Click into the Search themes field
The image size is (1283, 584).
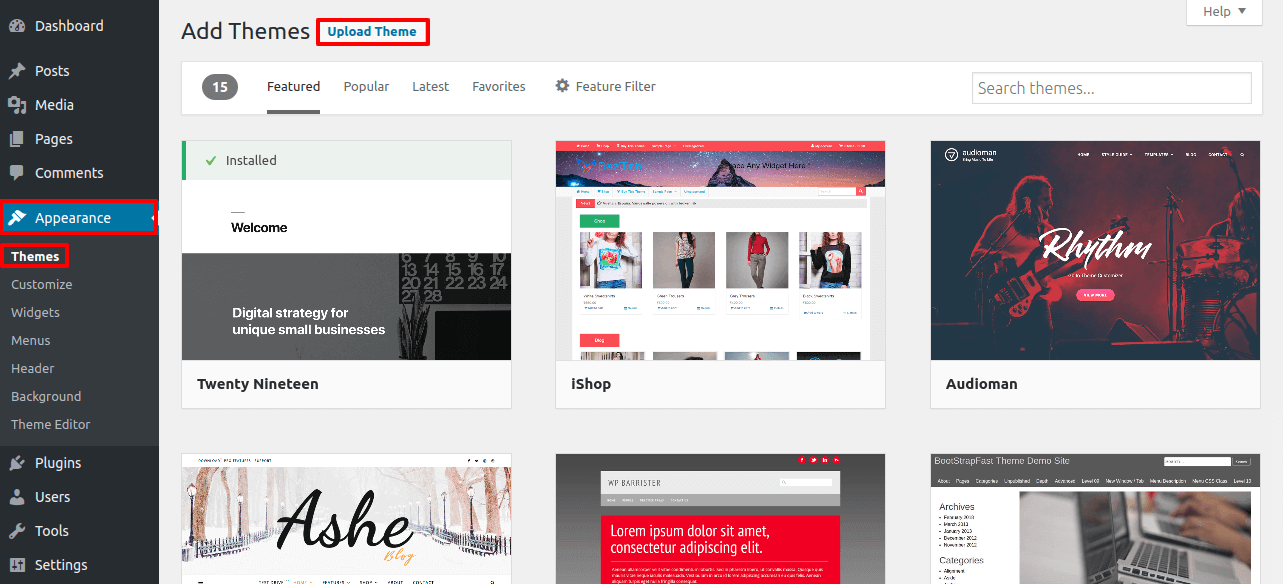pos(1111,88)
